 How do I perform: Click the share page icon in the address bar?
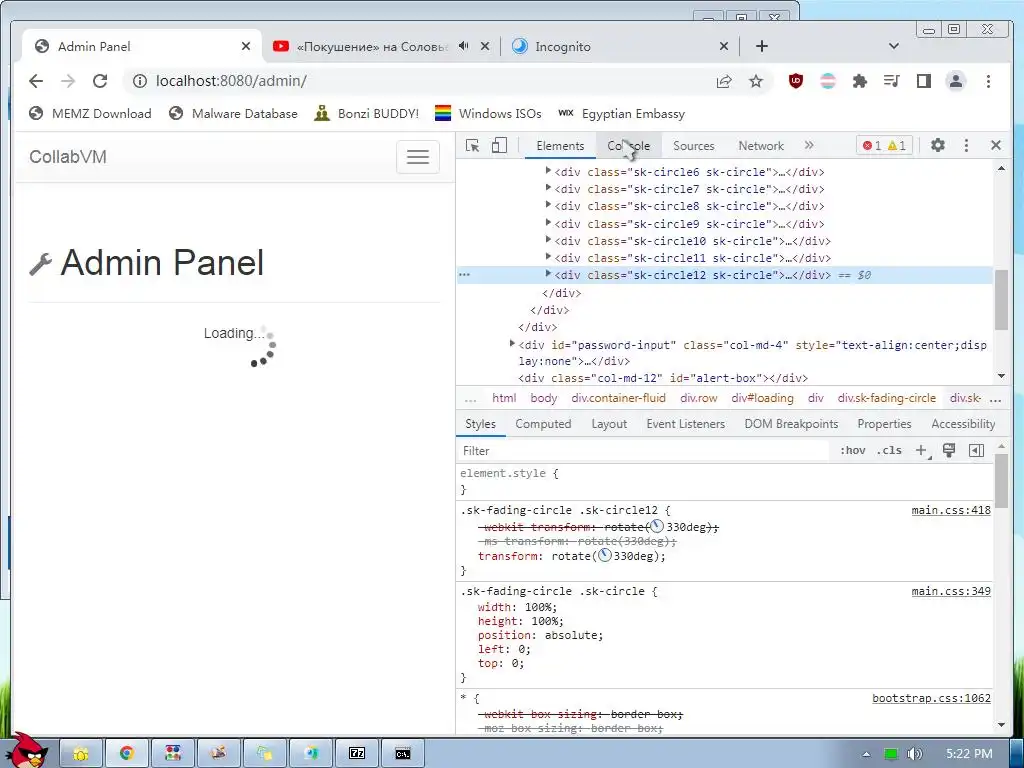[x=724, y=81]
